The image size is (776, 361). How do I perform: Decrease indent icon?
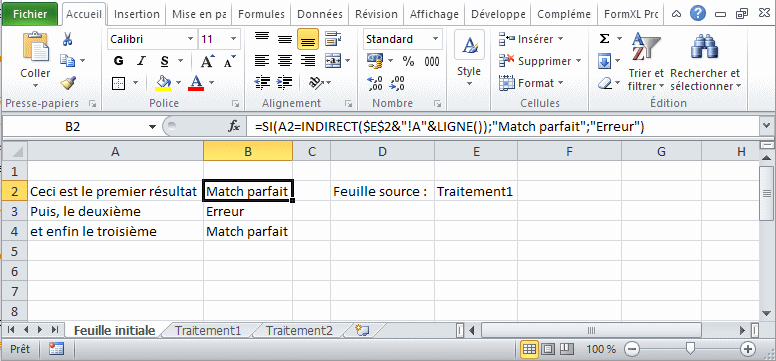[x=261, y=83]
